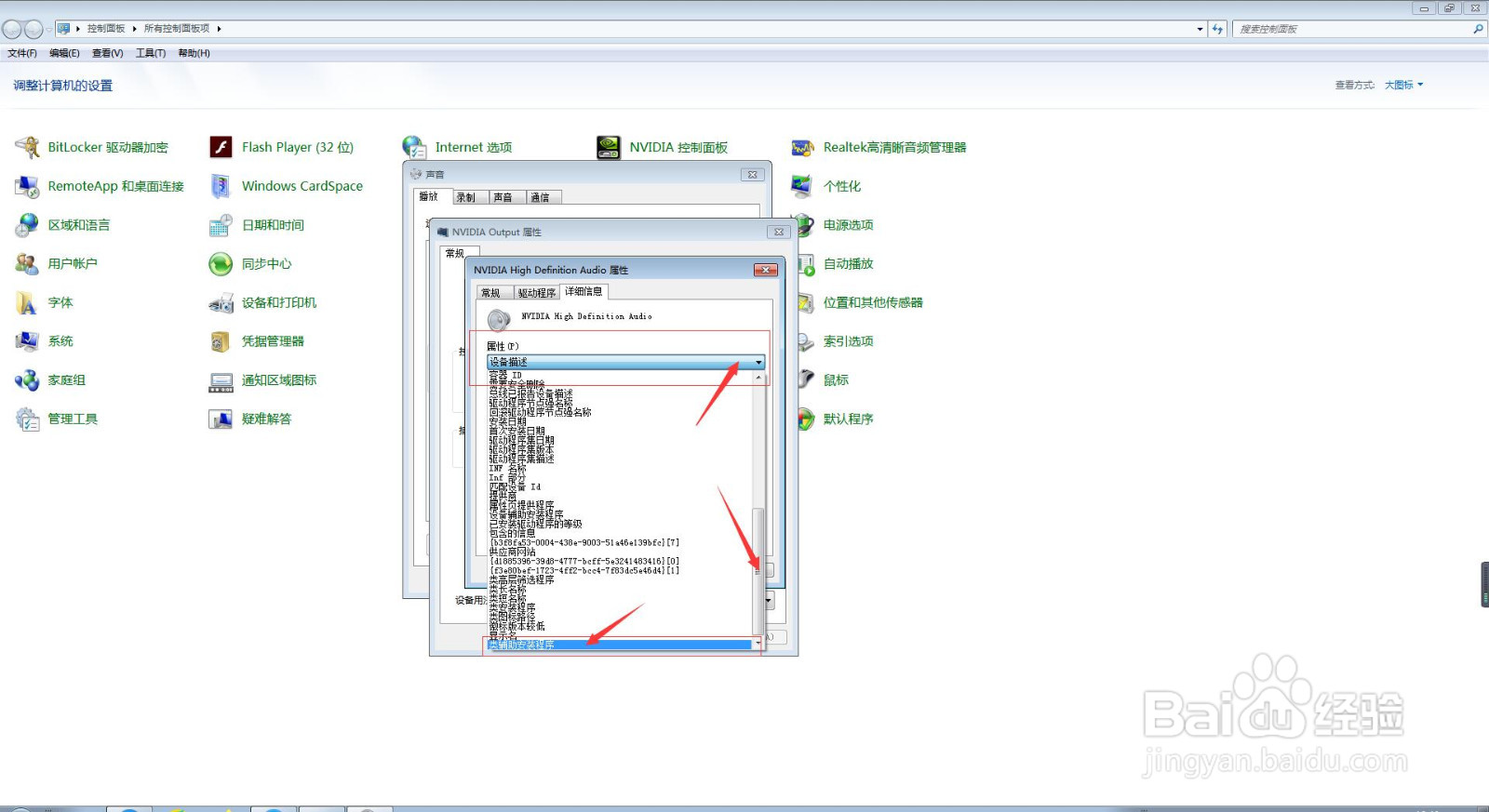Image resolution: width=1489 pixels, height=812 pixels.
Task: Open the 编辑(E) menu
Action: click(64, 53)
